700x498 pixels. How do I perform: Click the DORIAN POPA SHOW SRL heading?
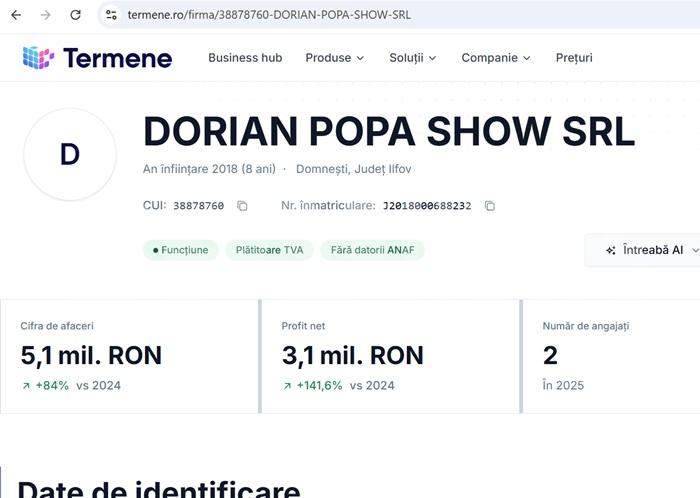pos(389,131)
